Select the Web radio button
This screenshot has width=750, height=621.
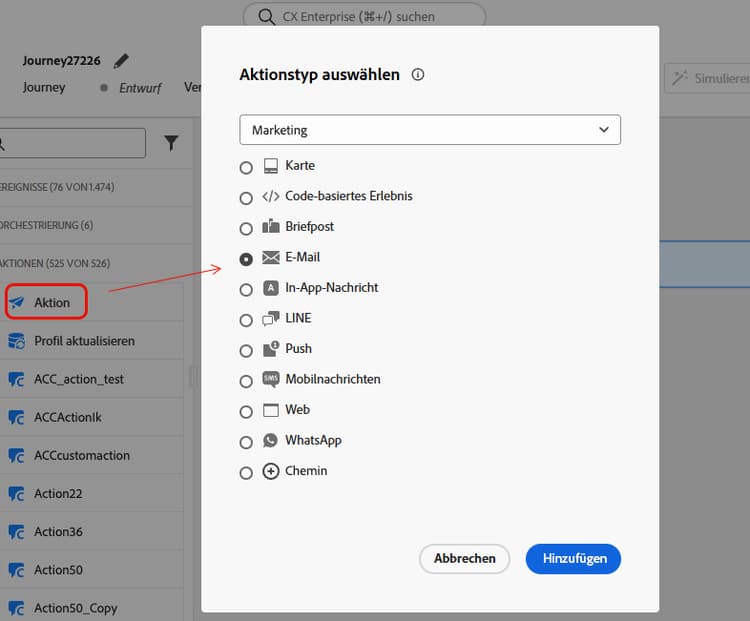(x=246, y=412)
